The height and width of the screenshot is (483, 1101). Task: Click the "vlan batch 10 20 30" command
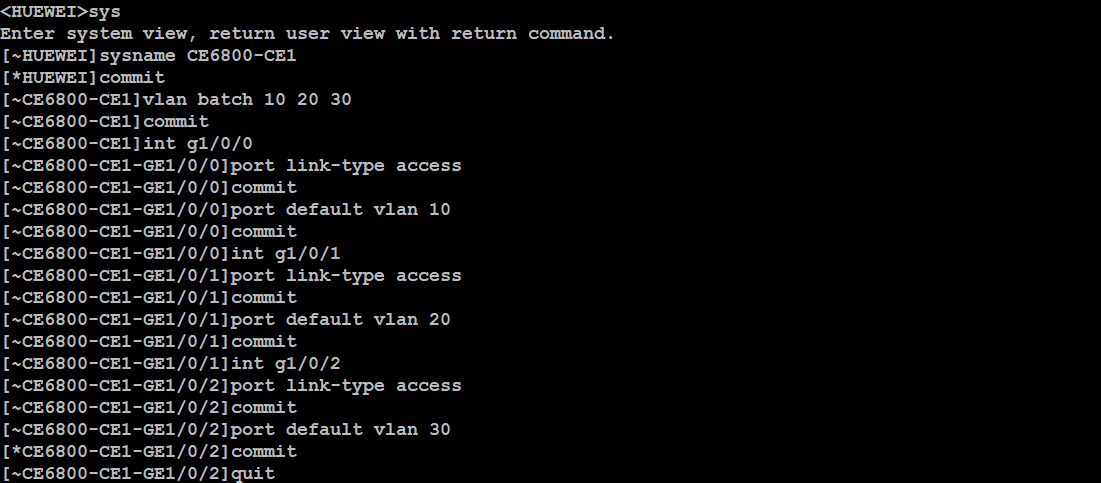click(x=248, y=100)
